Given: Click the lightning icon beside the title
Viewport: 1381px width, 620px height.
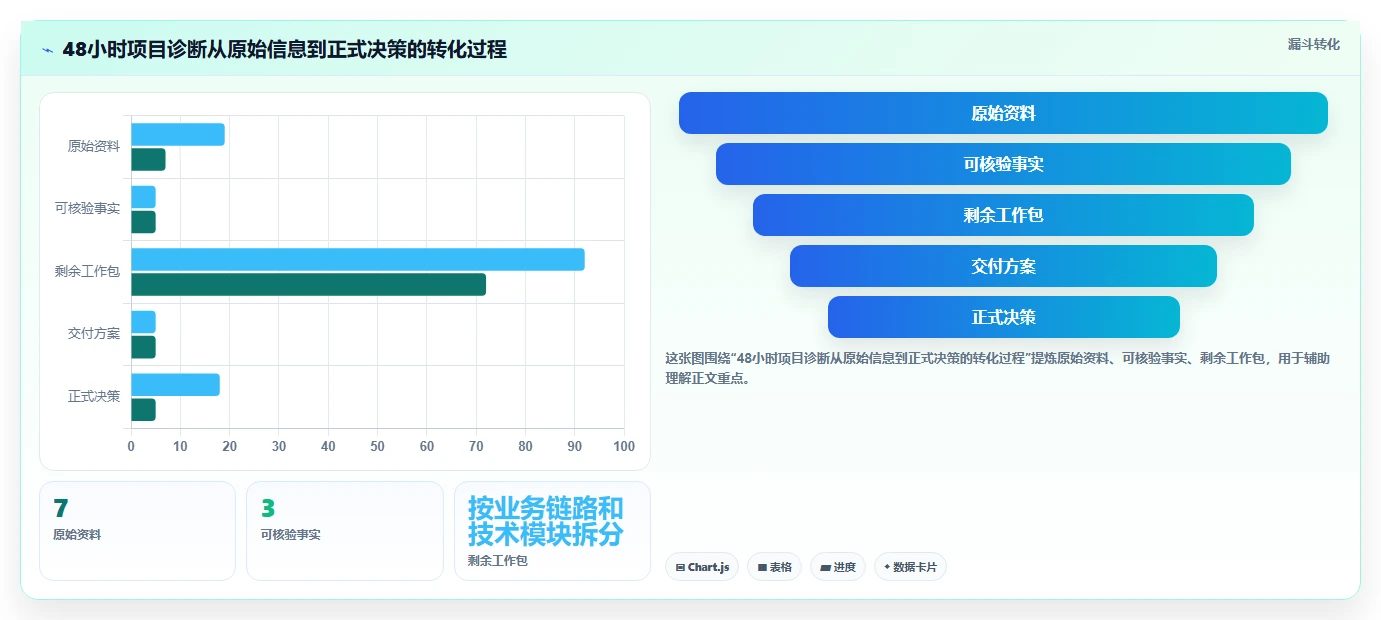Looking at the screenshot, I should (48, 50).
